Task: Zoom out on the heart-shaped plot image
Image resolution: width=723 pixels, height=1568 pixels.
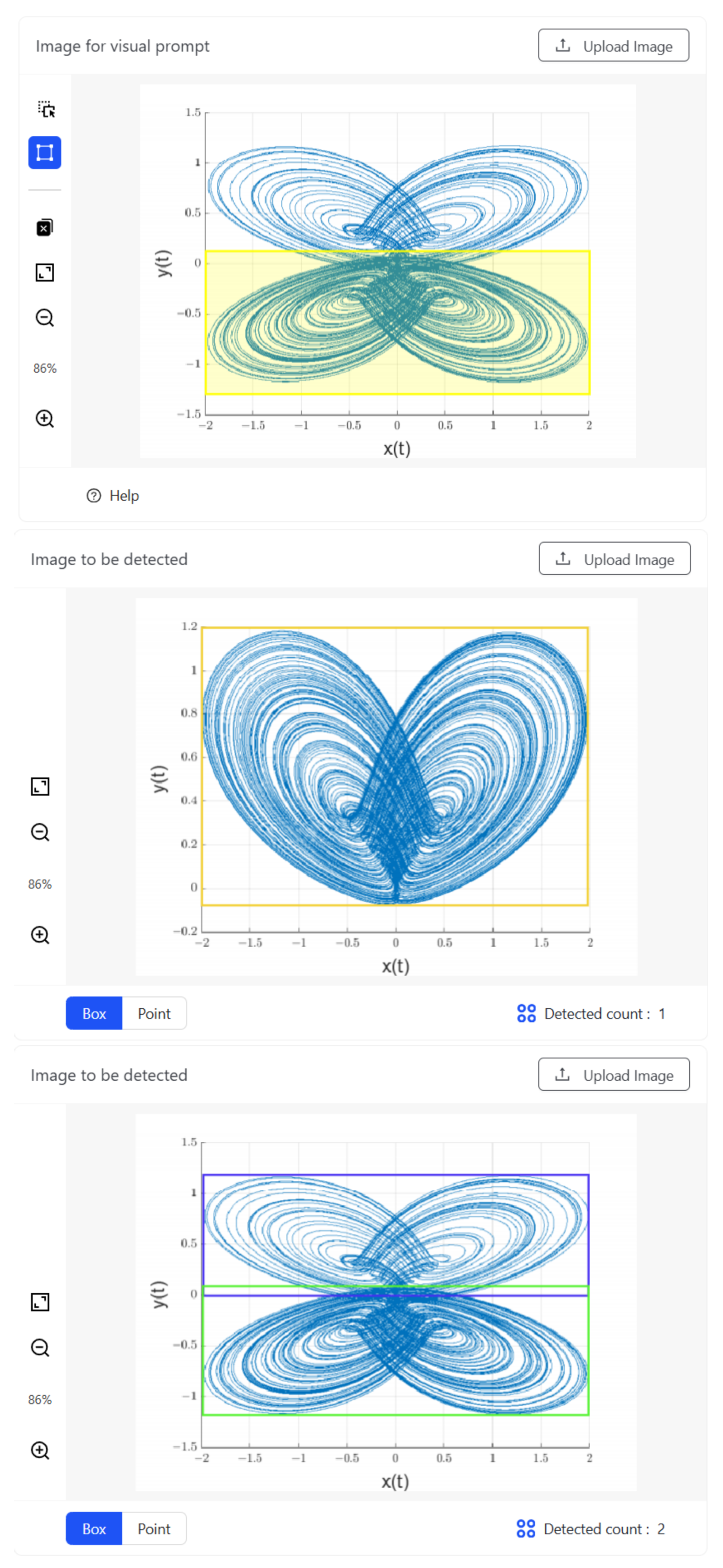Action: click(x=40, y=832)
